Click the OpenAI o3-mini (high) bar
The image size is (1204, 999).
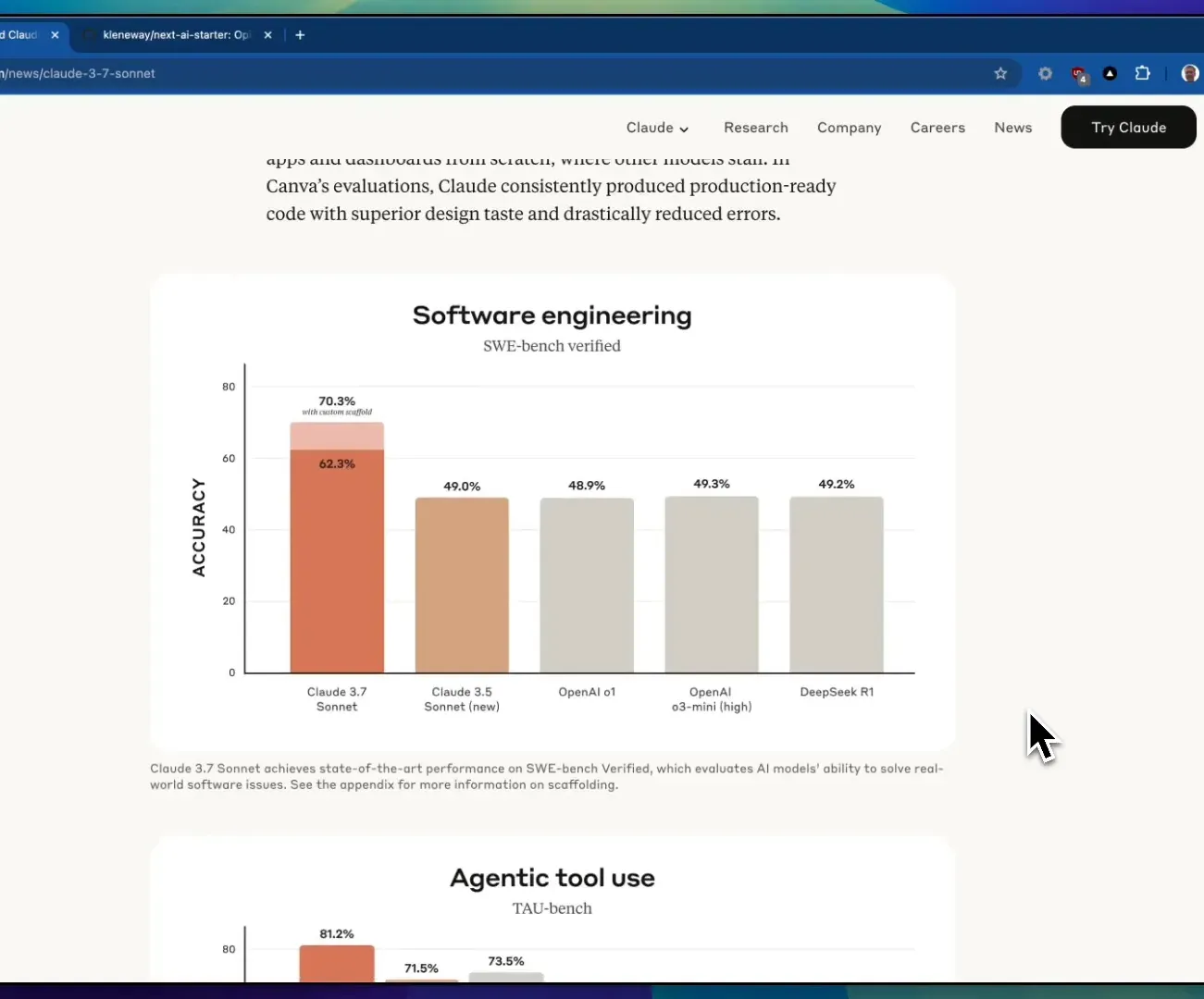(x=712, y=585)
